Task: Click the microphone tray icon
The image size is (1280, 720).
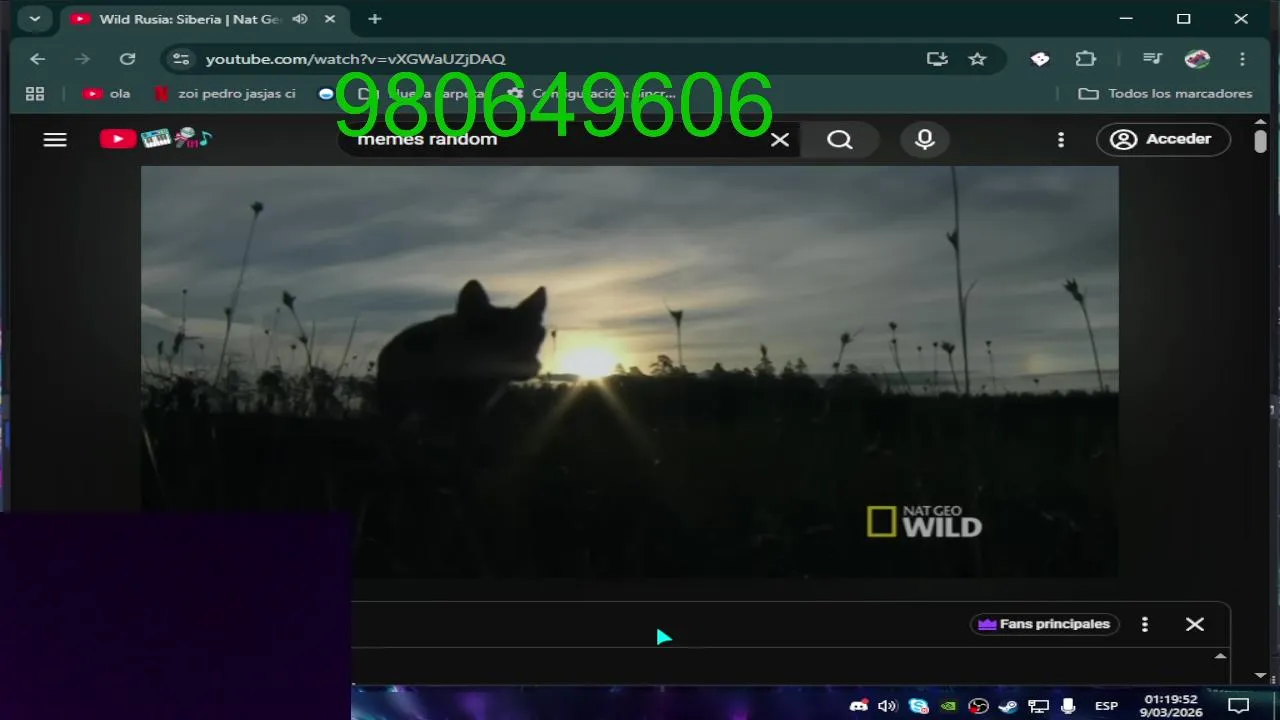Action: tap(1068, 706)
